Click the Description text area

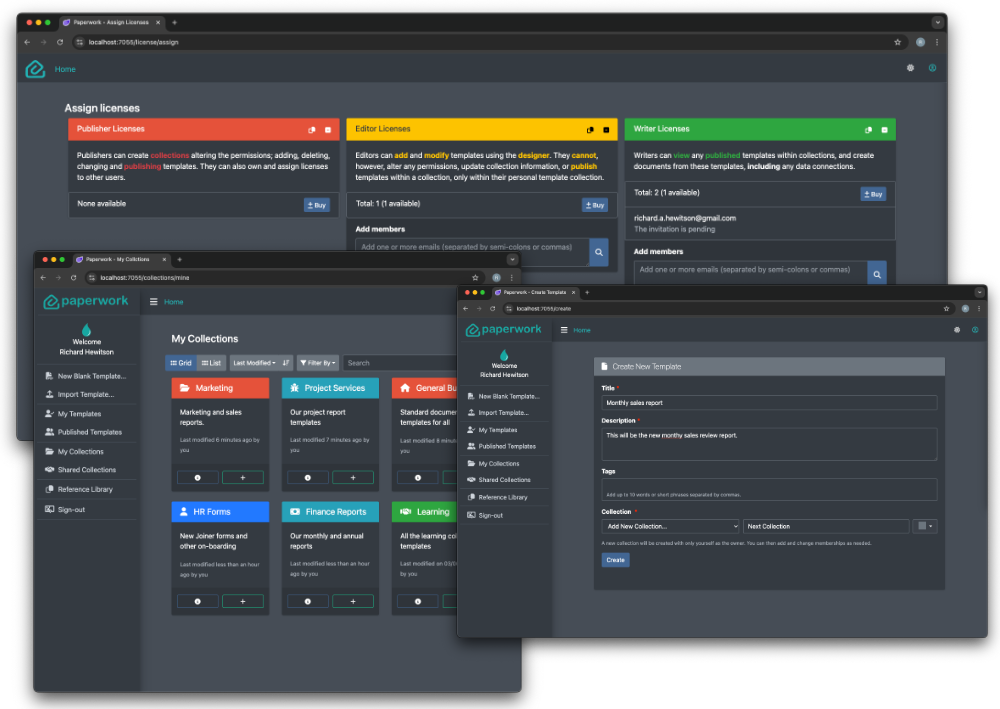click(x=769, y=444)
